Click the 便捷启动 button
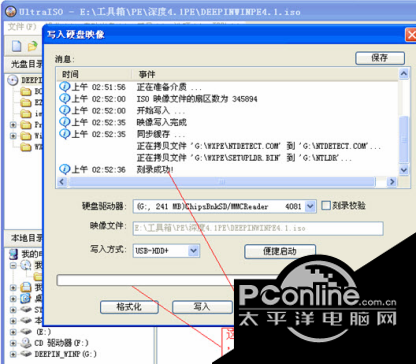416x364 pixels. coord(280,251)
